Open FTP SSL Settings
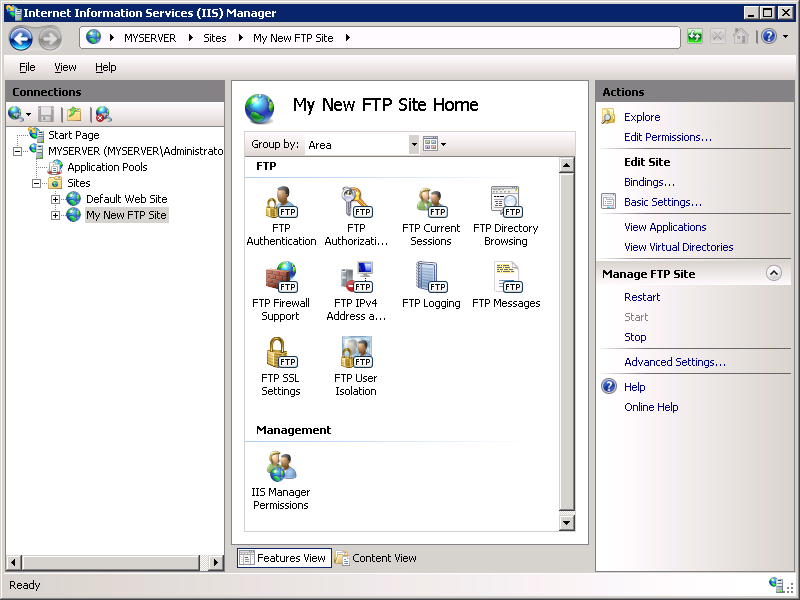The image size is (800, 600). tap(281, 360)
